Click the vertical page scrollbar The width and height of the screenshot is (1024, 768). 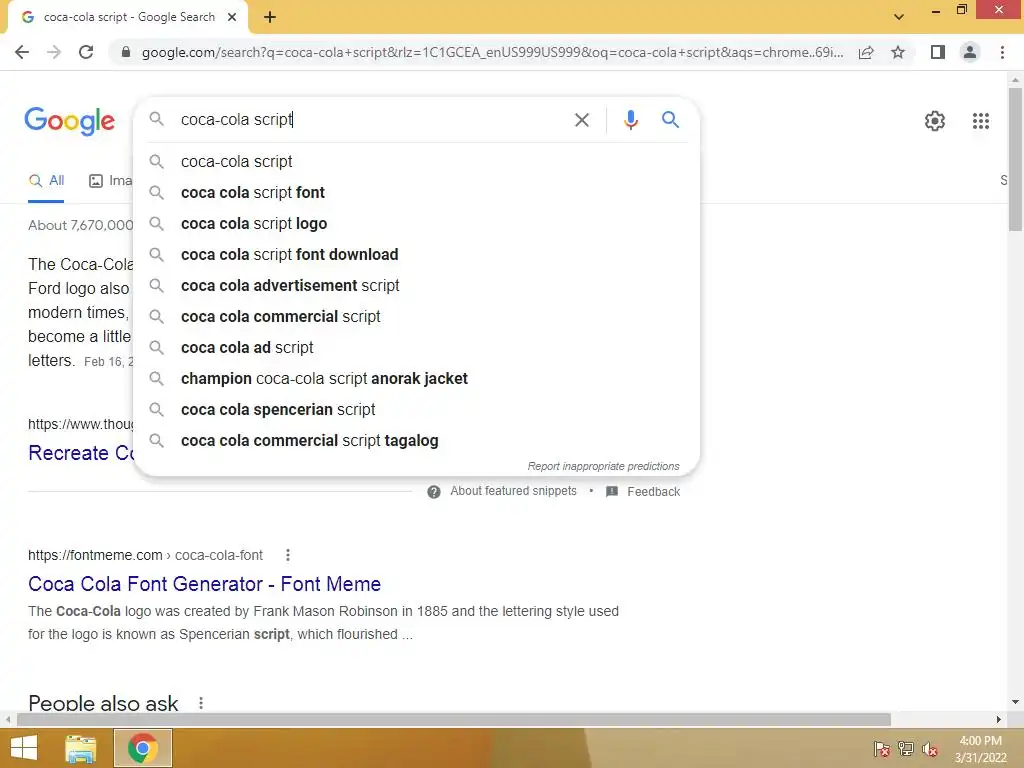[x=1015, y=160]
